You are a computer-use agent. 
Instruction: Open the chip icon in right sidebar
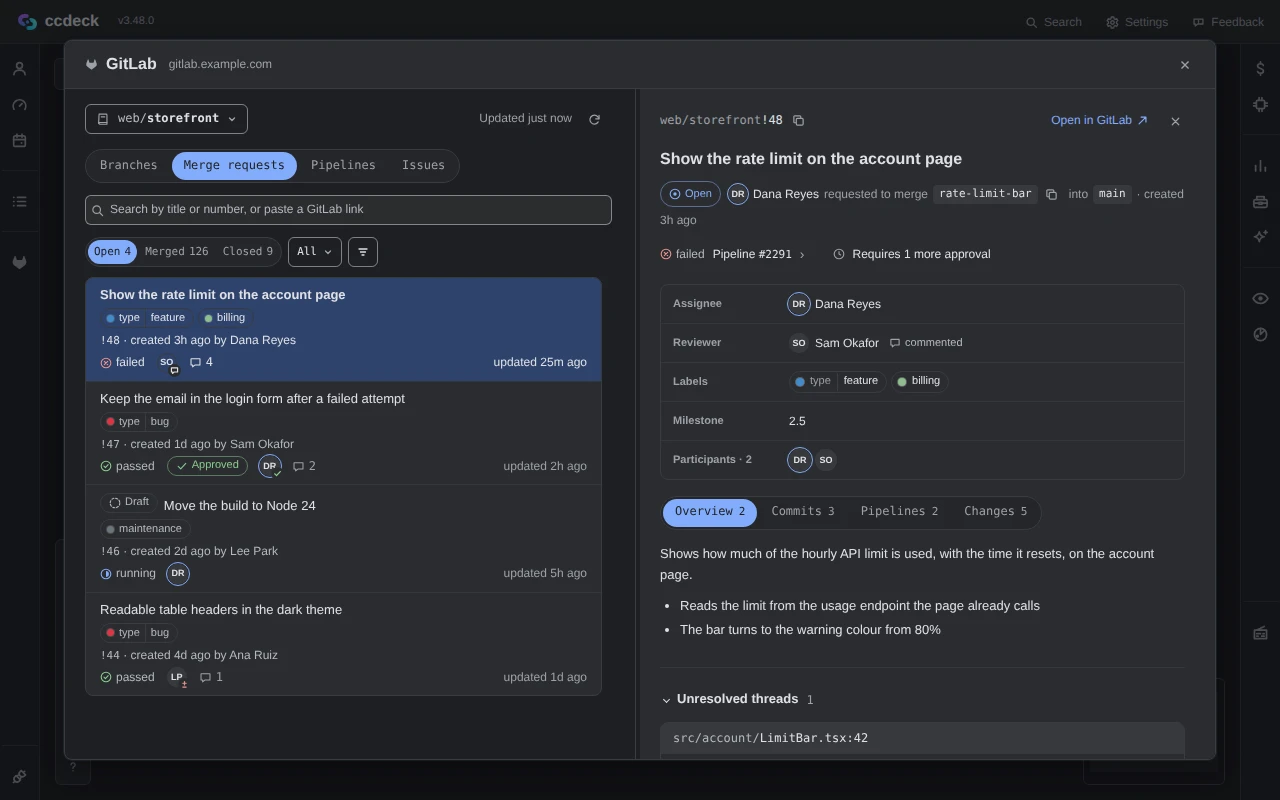pyautogui.click(x=1260, y=104)
